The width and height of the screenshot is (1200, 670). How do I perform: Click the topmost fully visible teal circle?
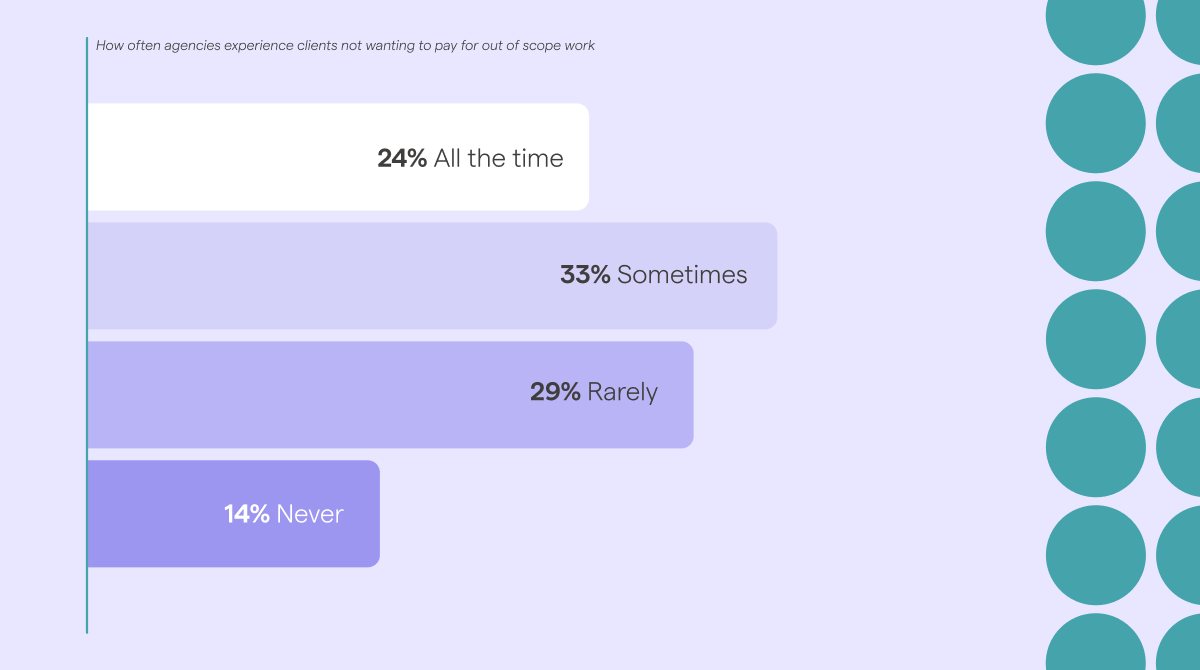(1096, 123)
